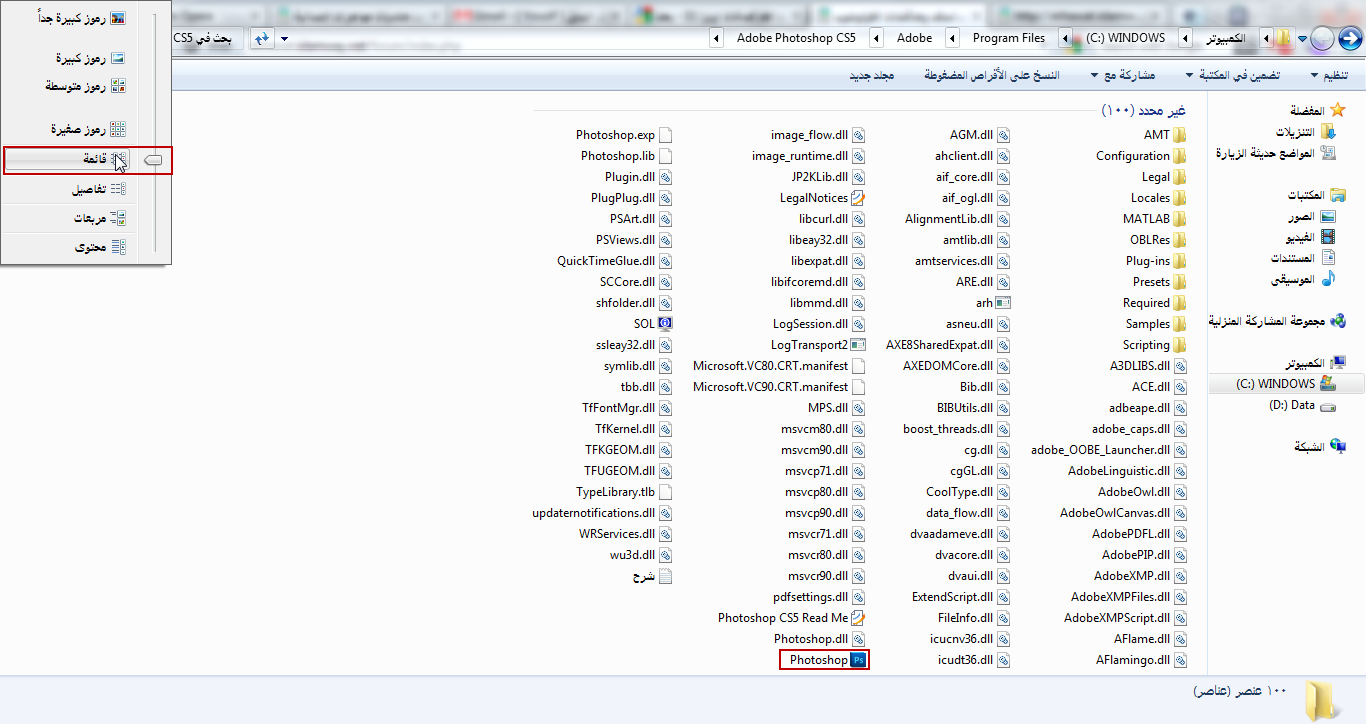Image resolution: width=1366 pixels, height=724 pixels.
Task: Select the file AXE8SharedExpat.dll
Action: [x=948, y=345]
